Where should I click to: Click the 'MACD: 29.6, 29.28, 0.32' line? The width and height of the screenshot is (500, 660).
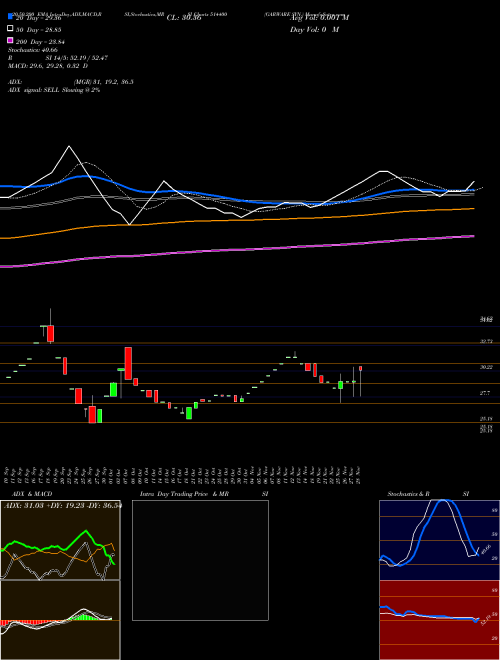tap(45, 66)
